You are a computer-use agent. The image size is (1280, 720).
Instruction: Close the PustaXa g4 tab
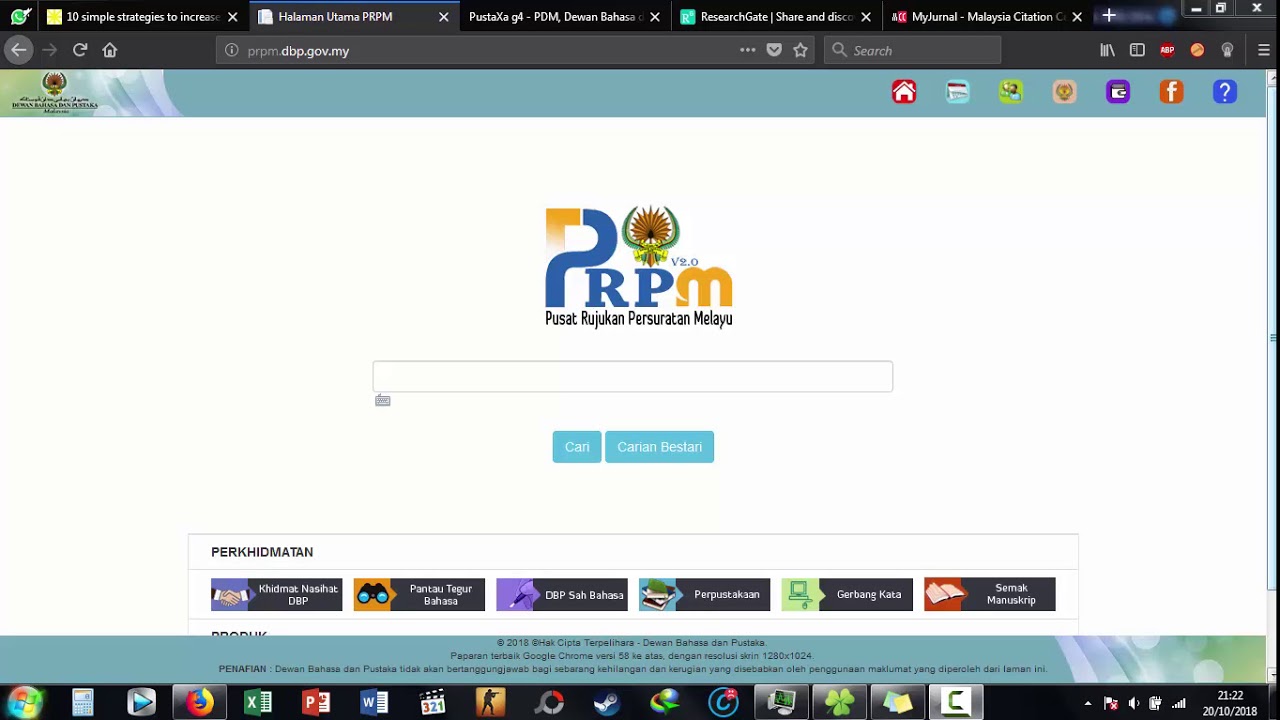click(x=655, y=17)
